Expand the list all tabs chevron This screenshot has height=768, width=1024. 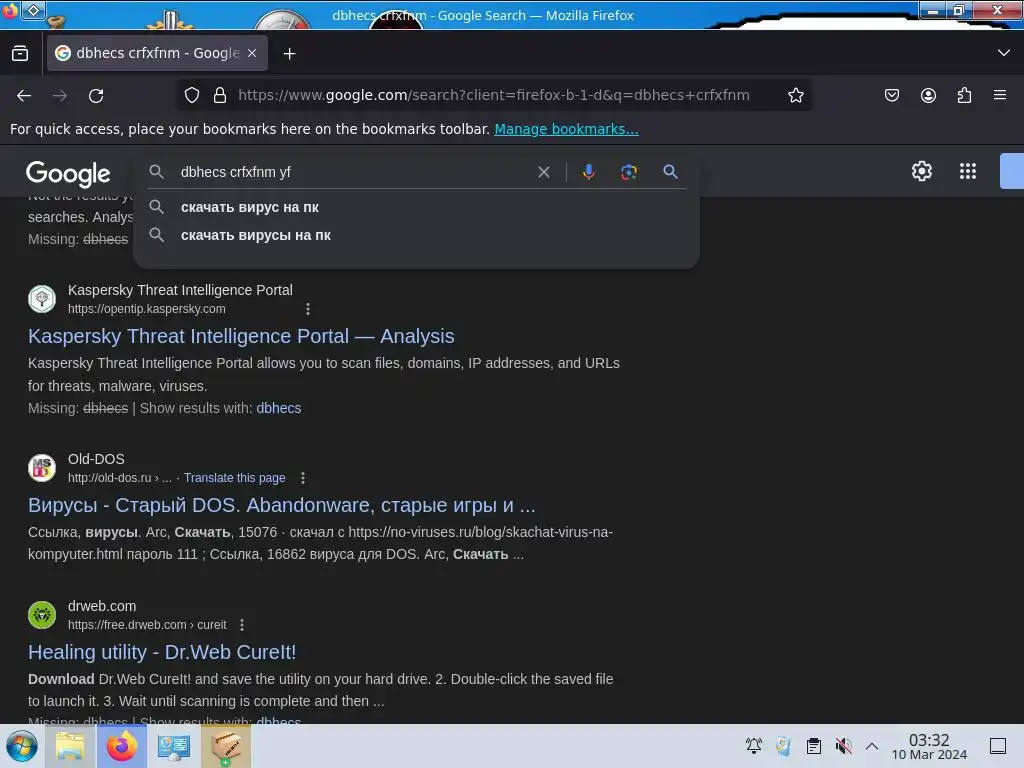1004,53
